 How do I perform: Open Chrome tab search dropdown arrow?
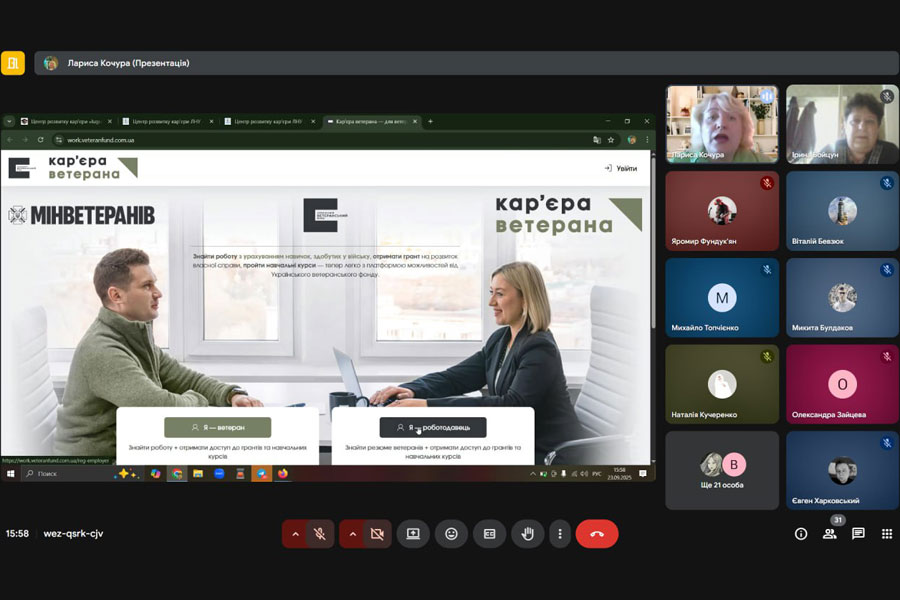pyautogui.click(x=9, y=121)
